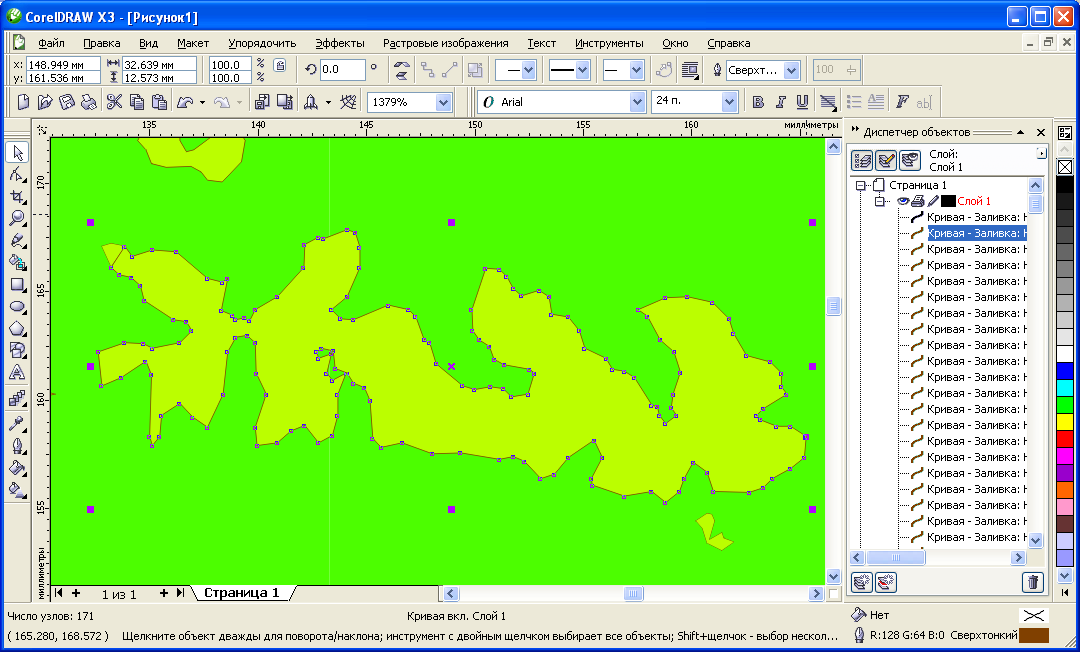Screen dimensions: 1080x652
Task: Toggle visibility eye icon of Слой 1
Action: [x=902, y=201]
